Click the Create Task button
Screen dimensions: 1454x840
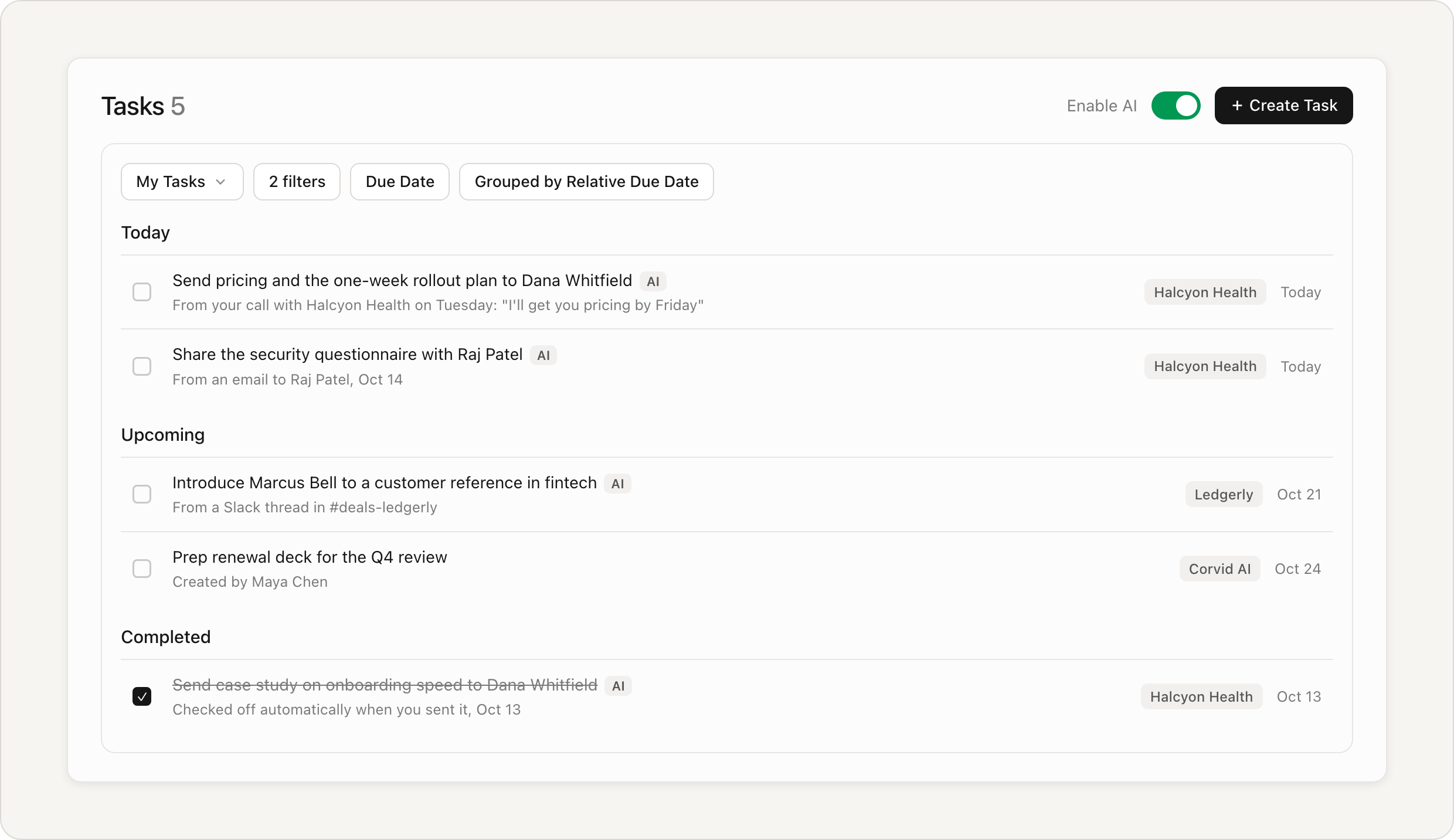coord(1283,106)
